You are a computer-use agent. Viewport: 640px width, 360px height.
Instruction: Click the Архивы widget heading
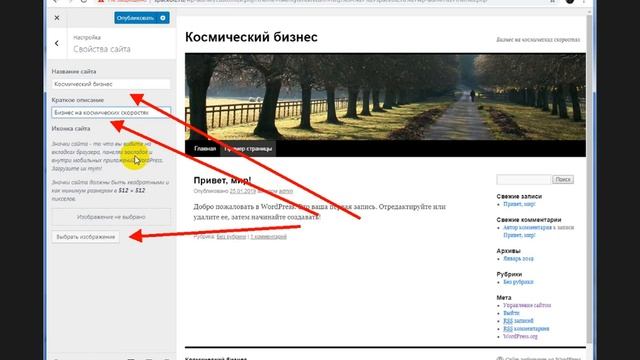coord(508,251)
